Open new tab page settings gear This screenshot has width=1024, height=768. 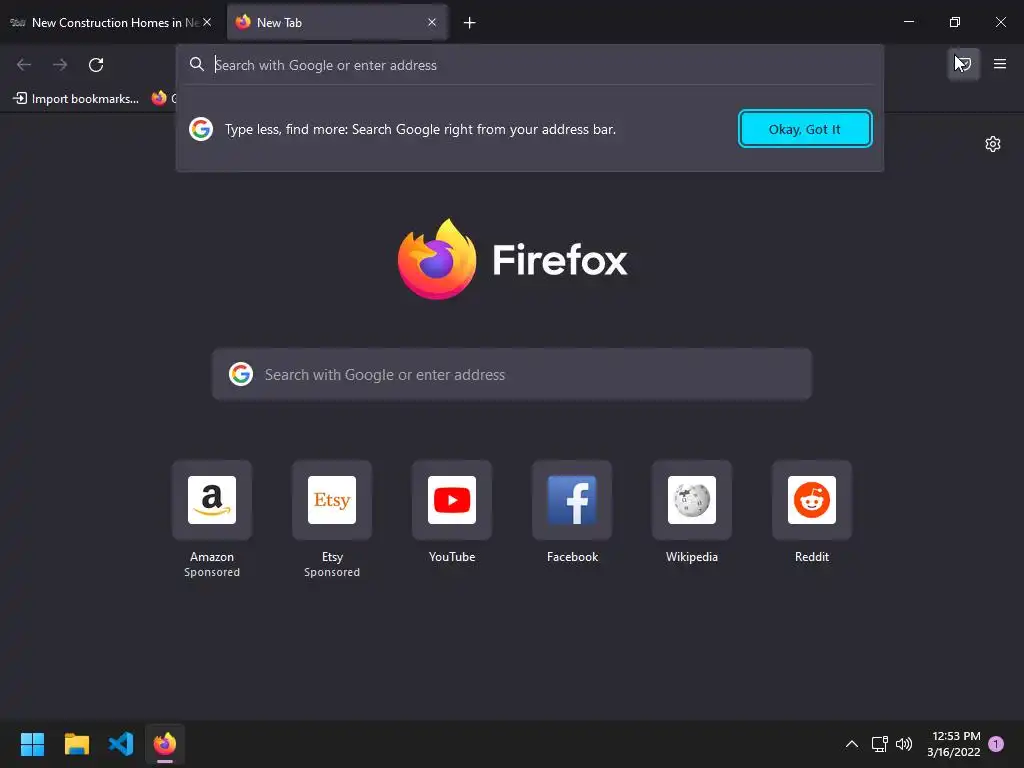point(993,144)
